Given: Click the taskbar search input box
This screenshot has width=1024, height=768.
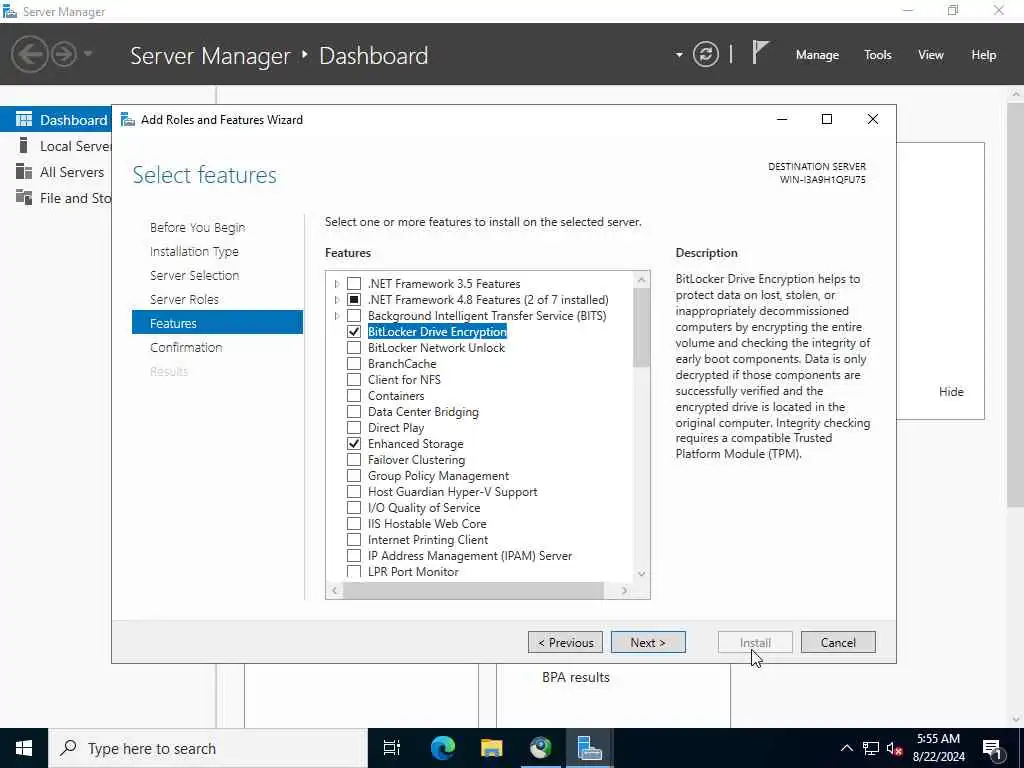Looking at the screenshot, I should pos(208,748).
